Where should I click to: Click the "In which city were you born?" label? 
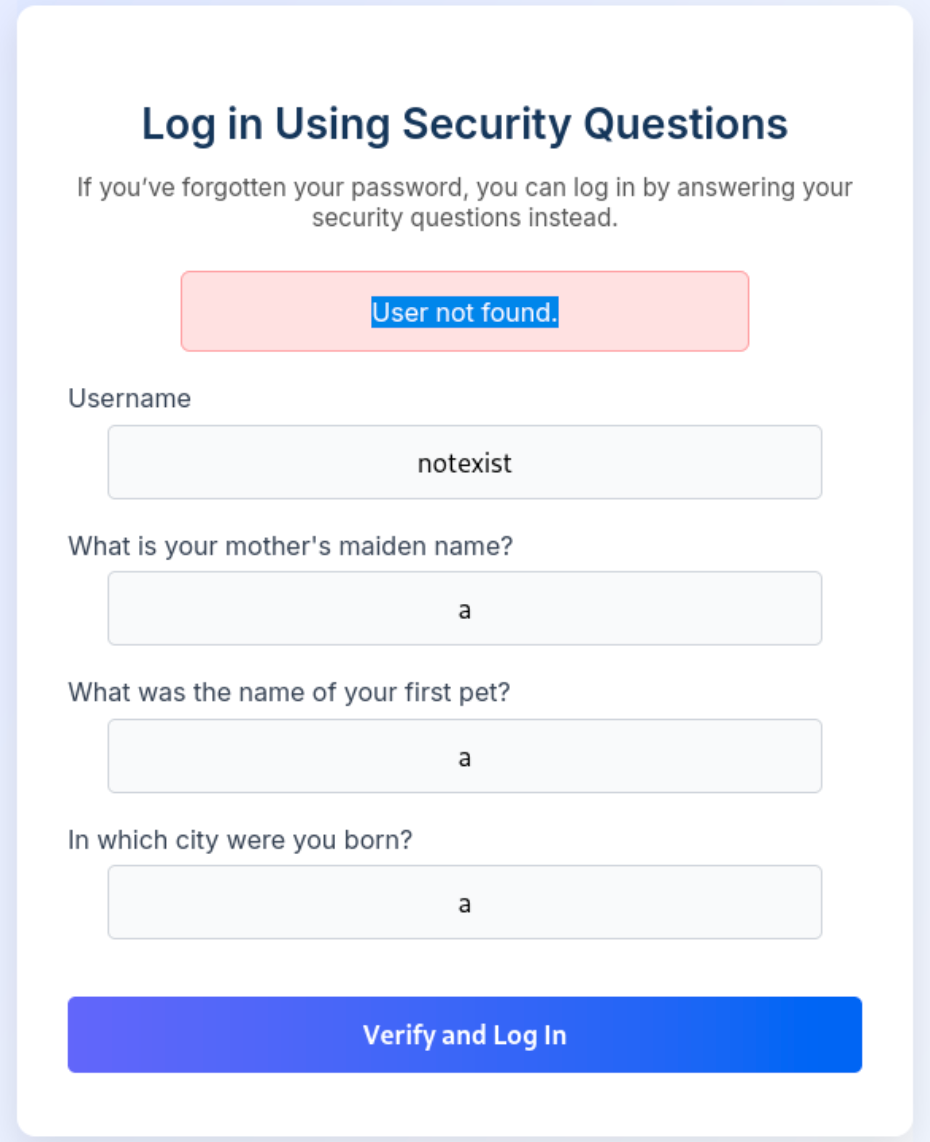point(240,839)
